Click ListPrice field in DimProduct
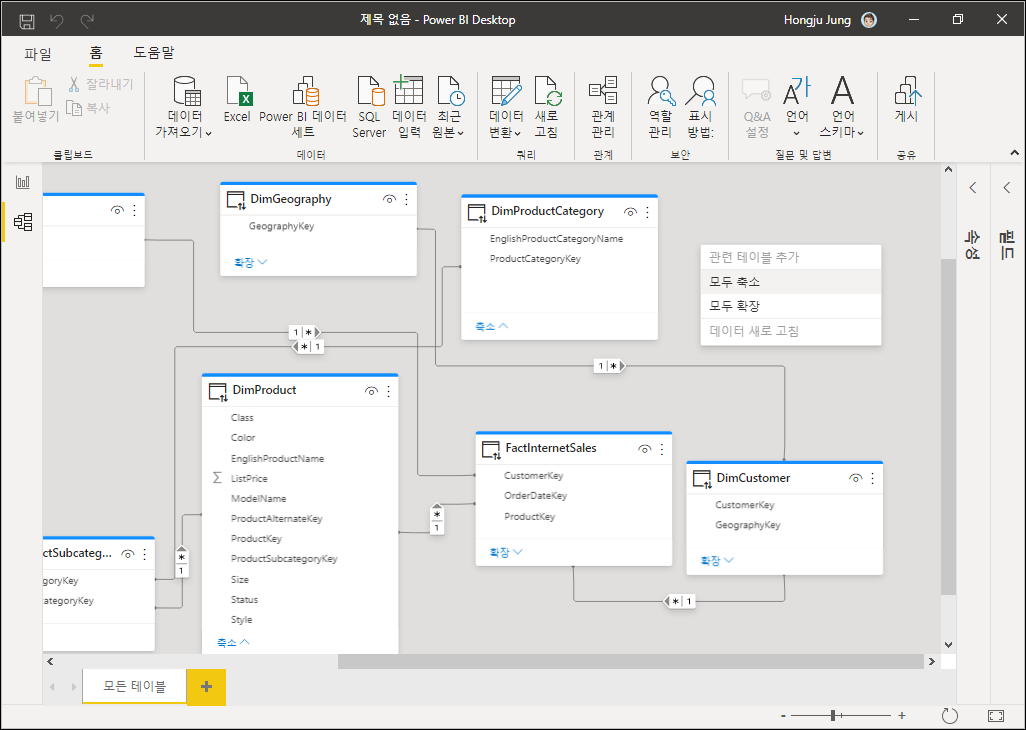 249,479
